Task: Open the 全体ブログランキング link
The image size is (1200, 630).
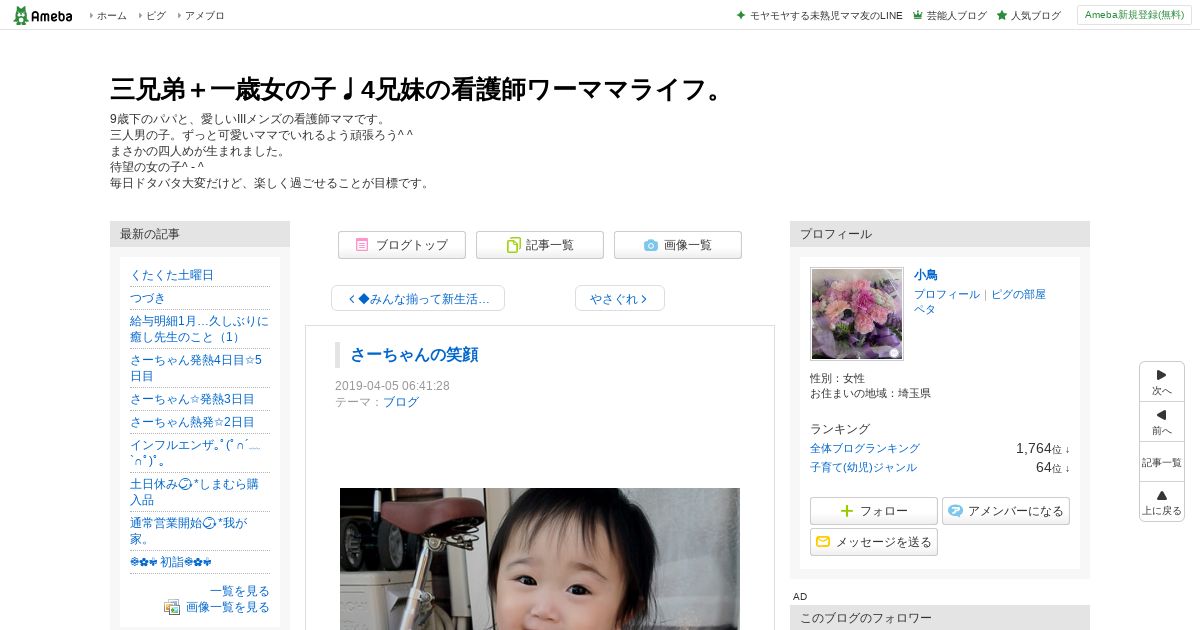Action: [x=865, y=448]
